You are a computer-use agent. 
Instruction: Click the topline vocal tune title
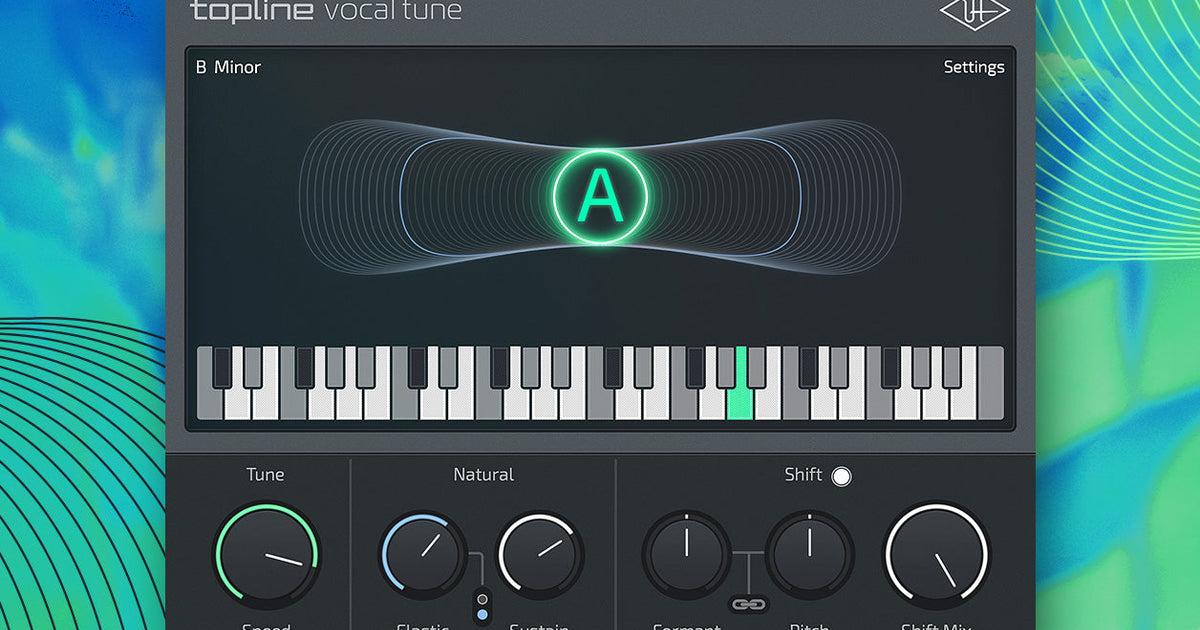326,11
